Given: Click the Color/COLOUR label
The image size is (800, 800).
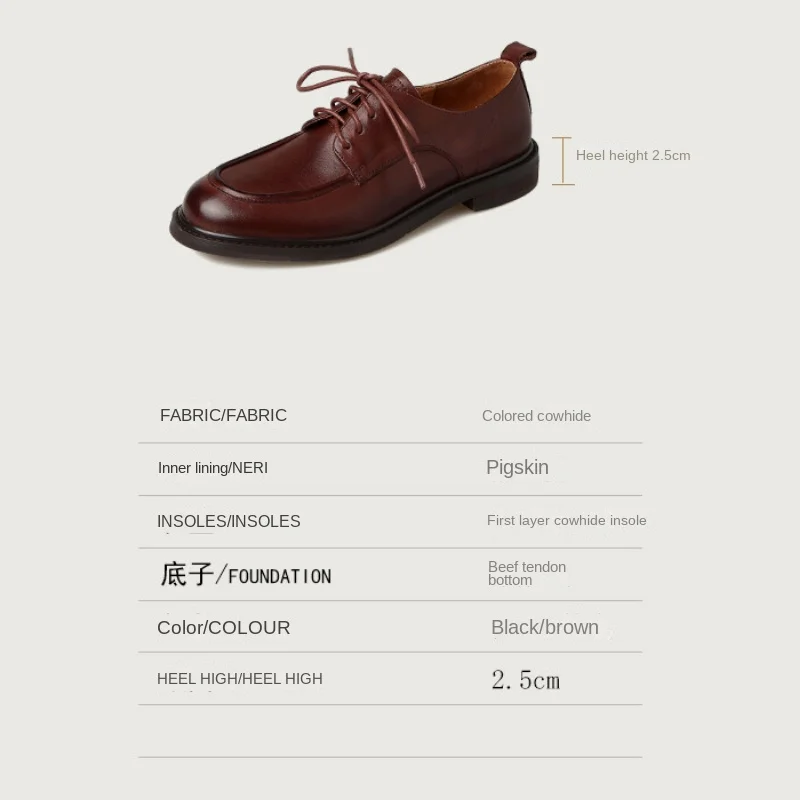Looking at the screenshot, I should coord(223,628).
